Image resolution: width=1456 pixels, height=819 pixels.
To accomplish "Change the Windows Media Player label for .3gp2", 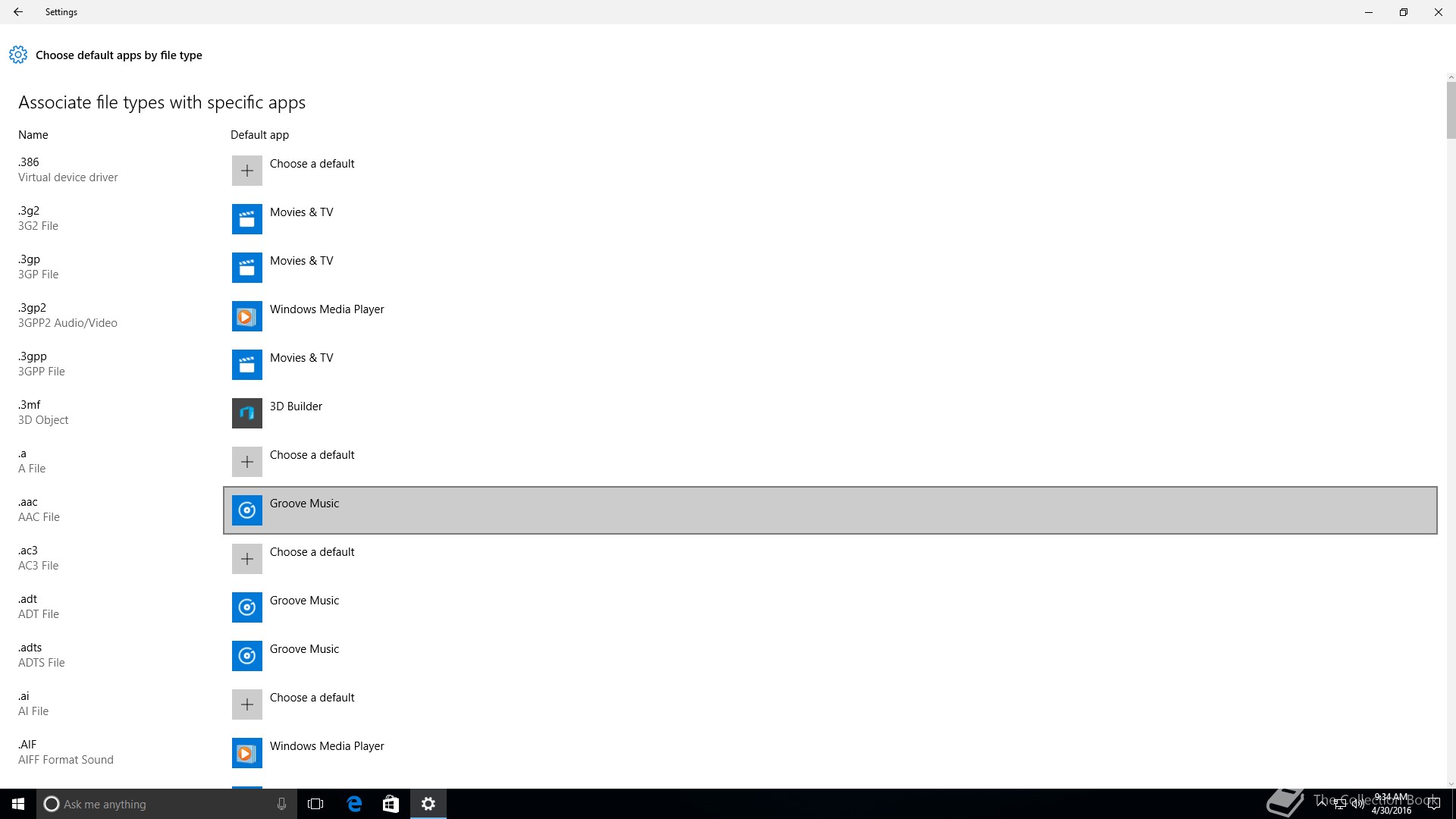I will click(327, 309).
